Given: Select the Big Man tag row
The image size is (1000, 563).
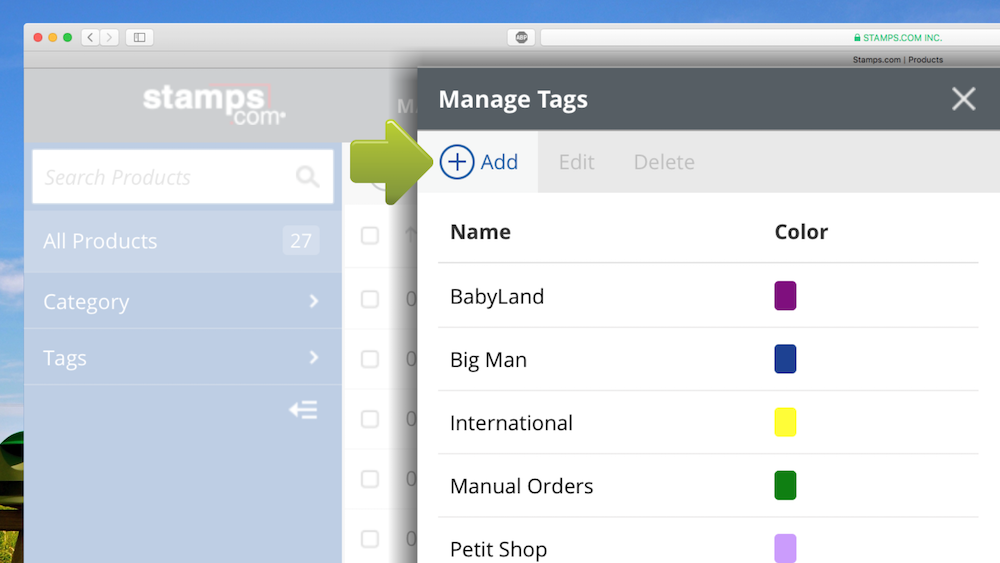Looking at the screenshot, I should [708, 359].
